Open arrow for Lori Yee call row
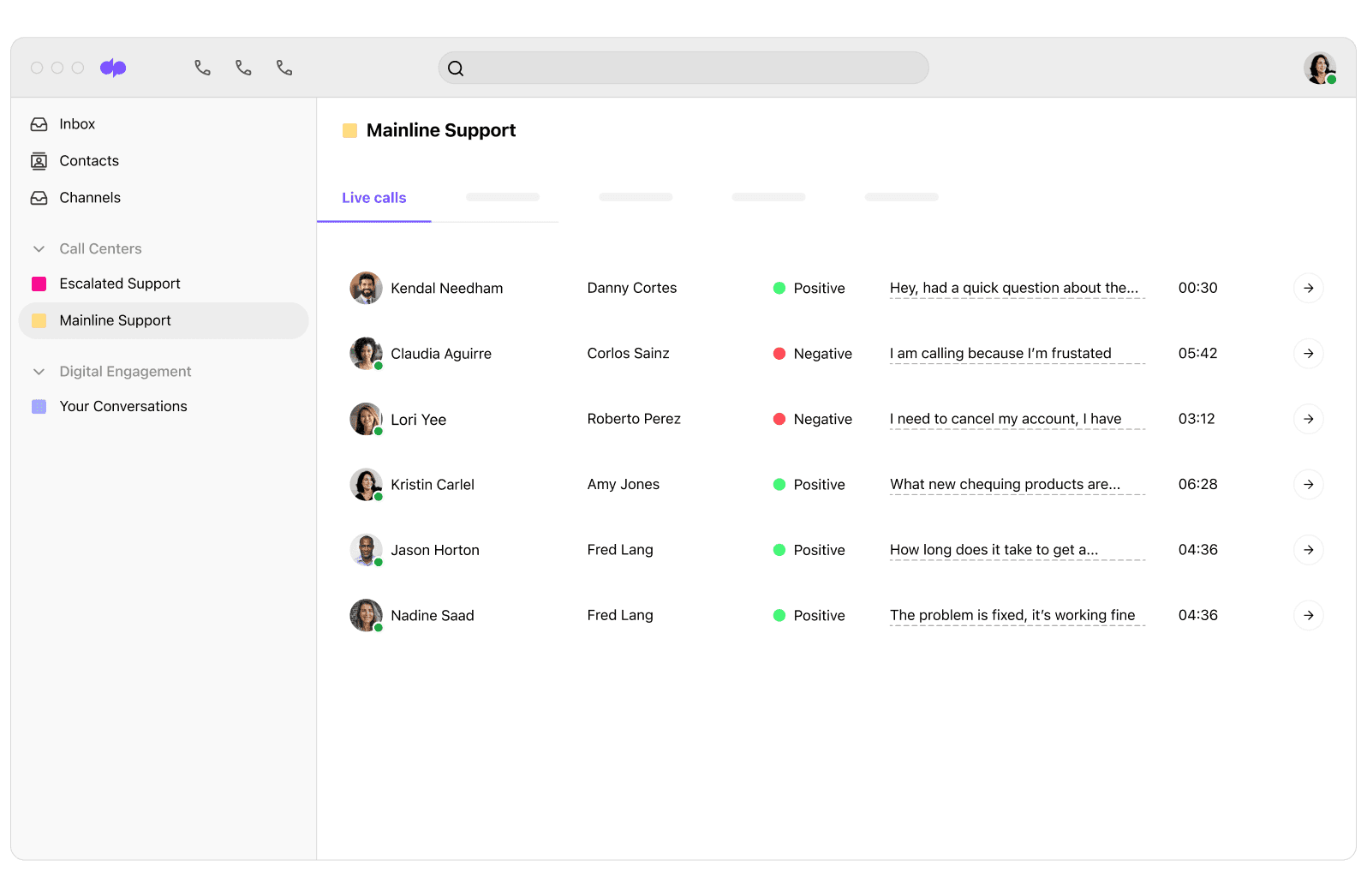Image resolution: width=1367 pixels, height=896 pixels. [1308, 419]
